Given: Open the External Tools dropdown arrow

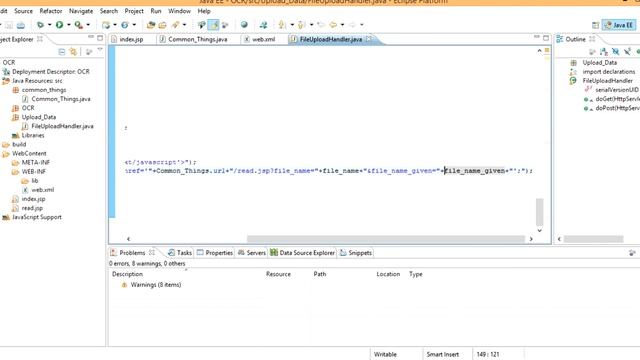Looking at the screenshot, I should pyautogui.click(x=88, y=25).
